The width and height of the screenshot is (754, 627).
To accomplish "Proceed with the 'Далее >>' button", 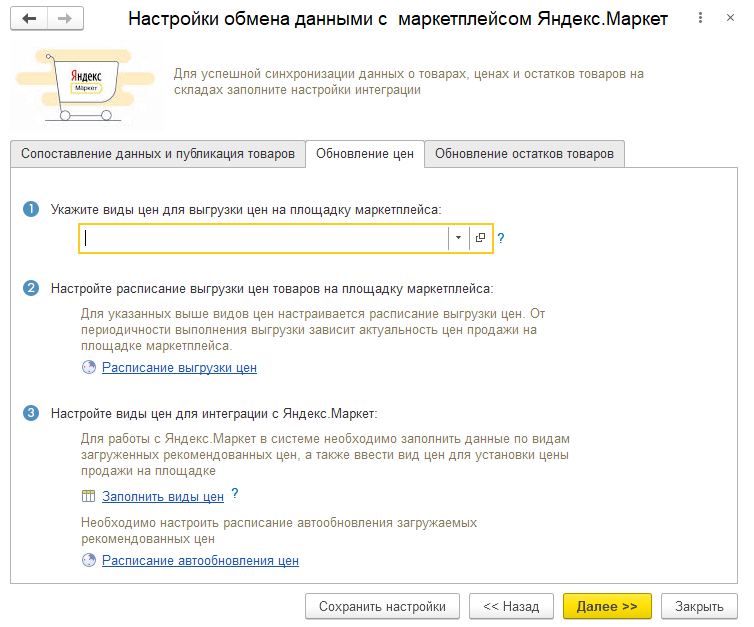I will (x=607, y=606).
